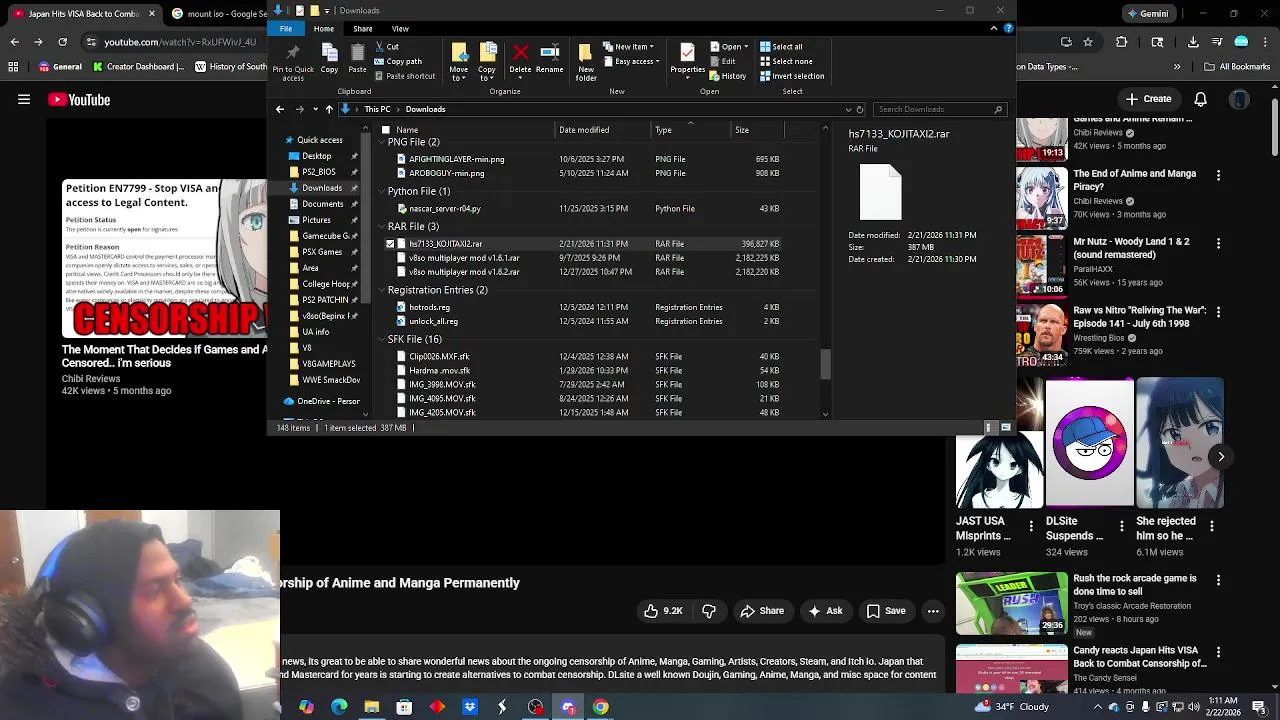Switch to the Home ribbon tab

[323, 28]
